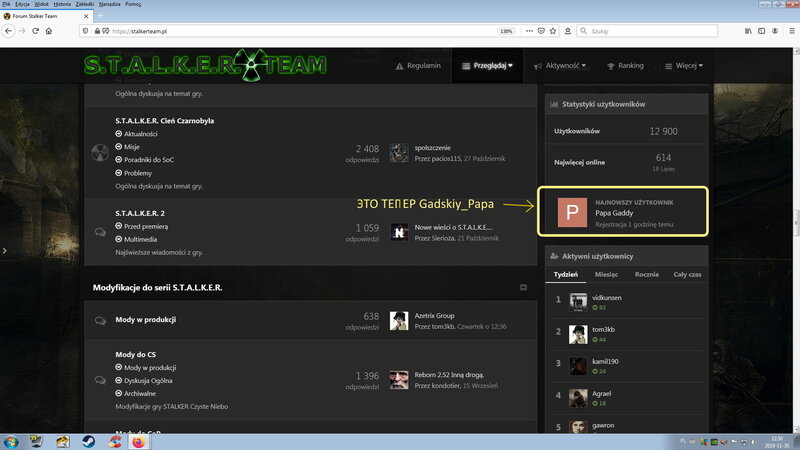Click the radiation icon beside Cień Czarnobyla
800x450 pixels.
(100, 152)
